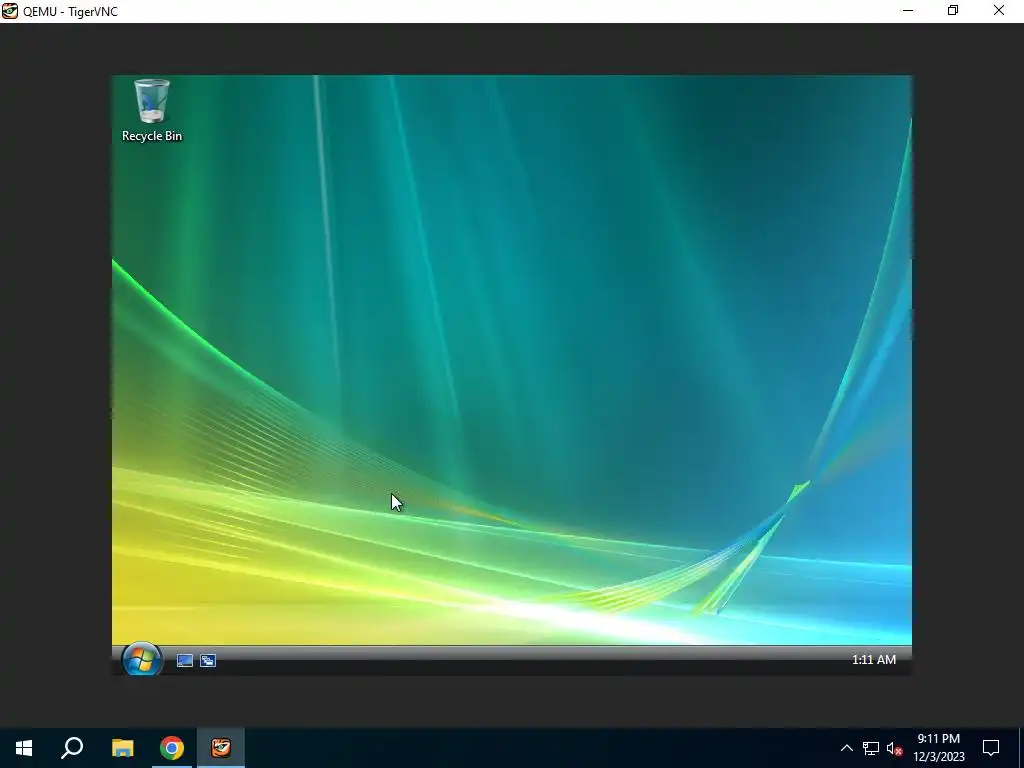The height and width of the screenshot is (768, 1024).
Task: Click the Vista taskbar clock 1:11 AM
Action: point(873,660)
